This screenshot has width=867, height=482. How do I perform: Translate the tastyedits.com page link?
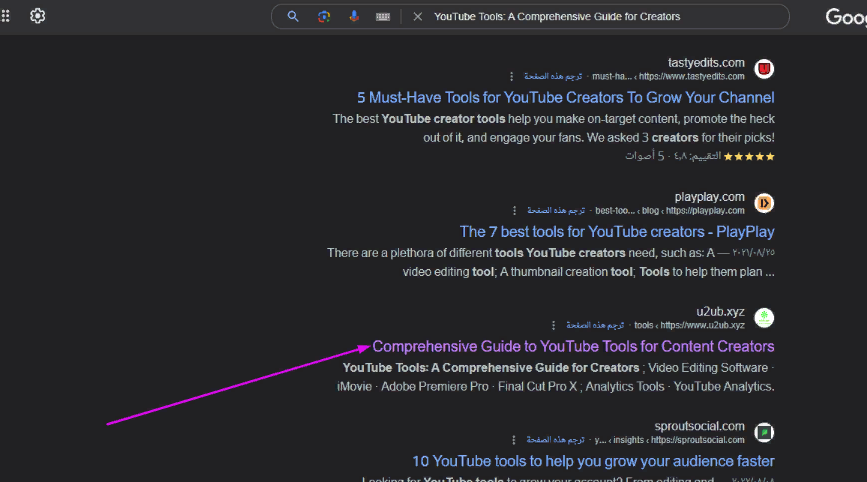click(x=553, y=76)
